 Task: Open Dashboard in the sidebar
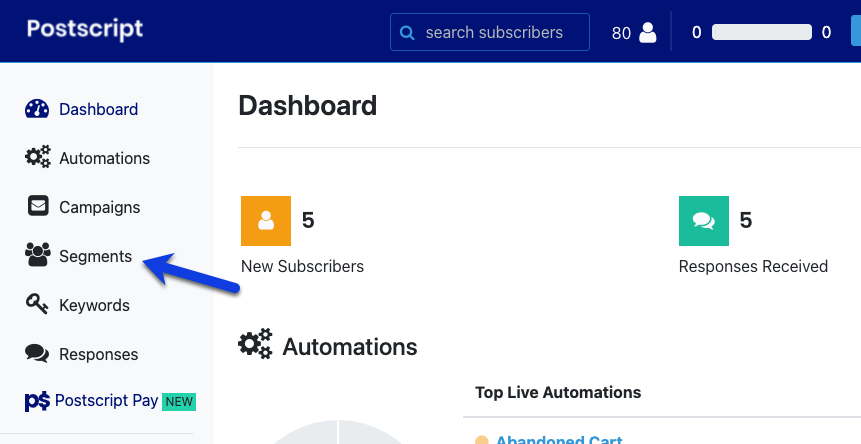click(x=98, y=109)
